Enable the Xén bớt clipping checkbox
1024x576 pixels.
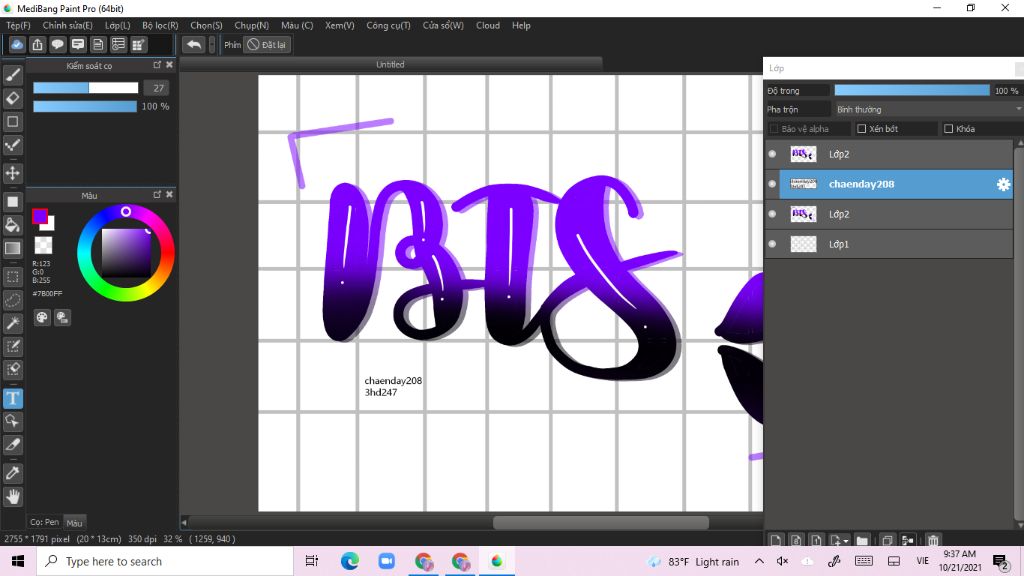[x=861, y=129]
